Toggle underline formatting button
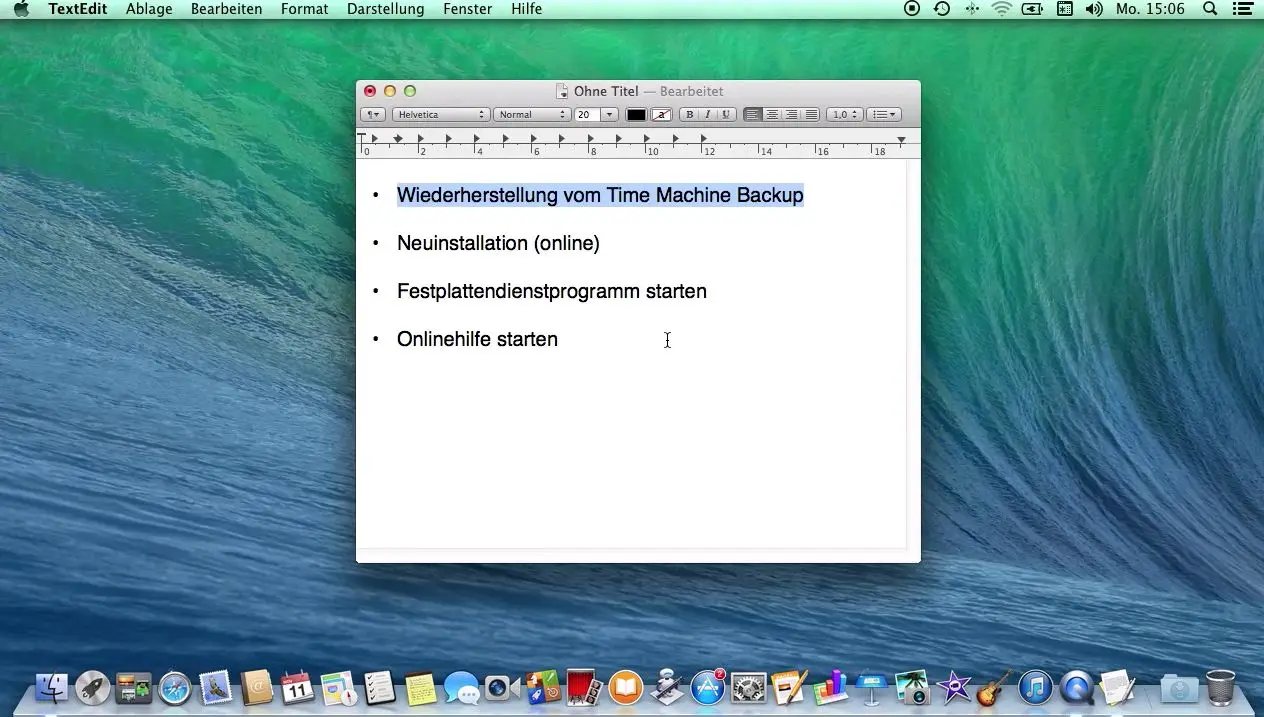The height and width of the screenshot is (717, 1264). (x=726, y=115)
